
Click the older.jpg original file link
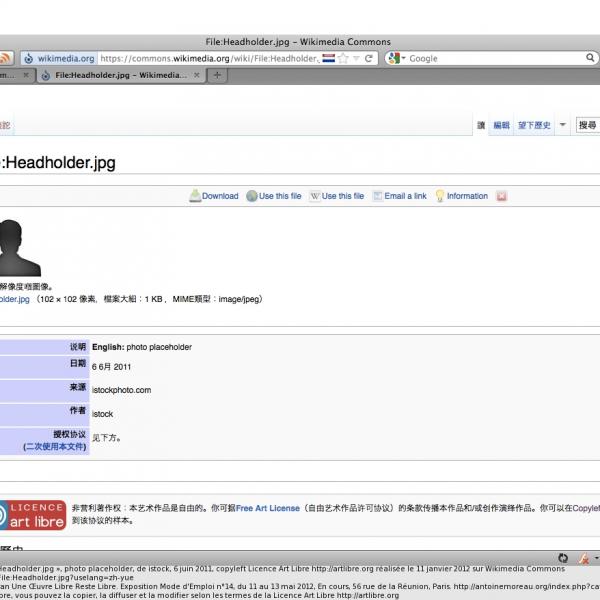tap(15, 299)
